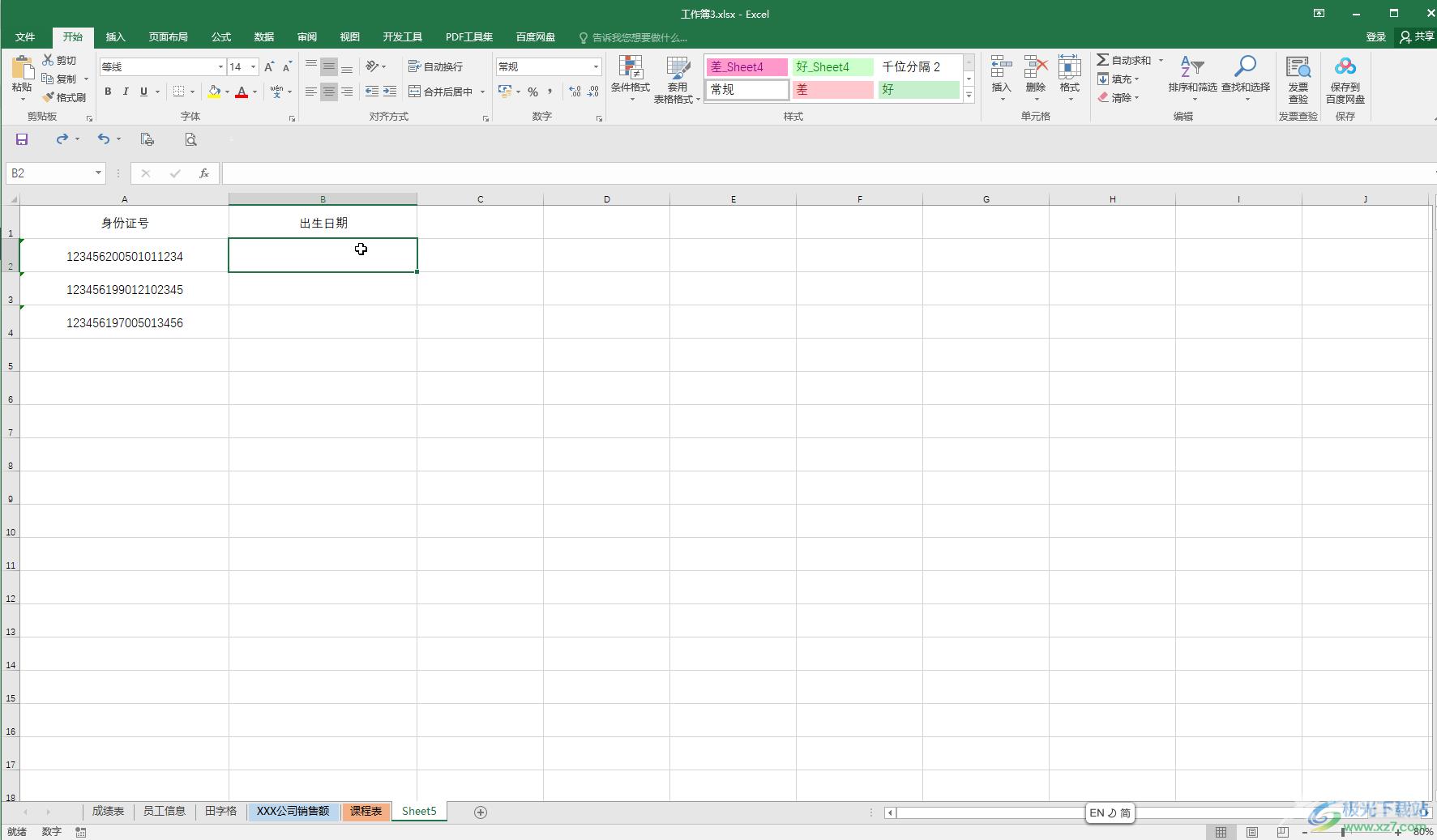Click the Save icon in quick access toolbar
This screenshot has height=840, width=1437.
click(x=22, y=139)
